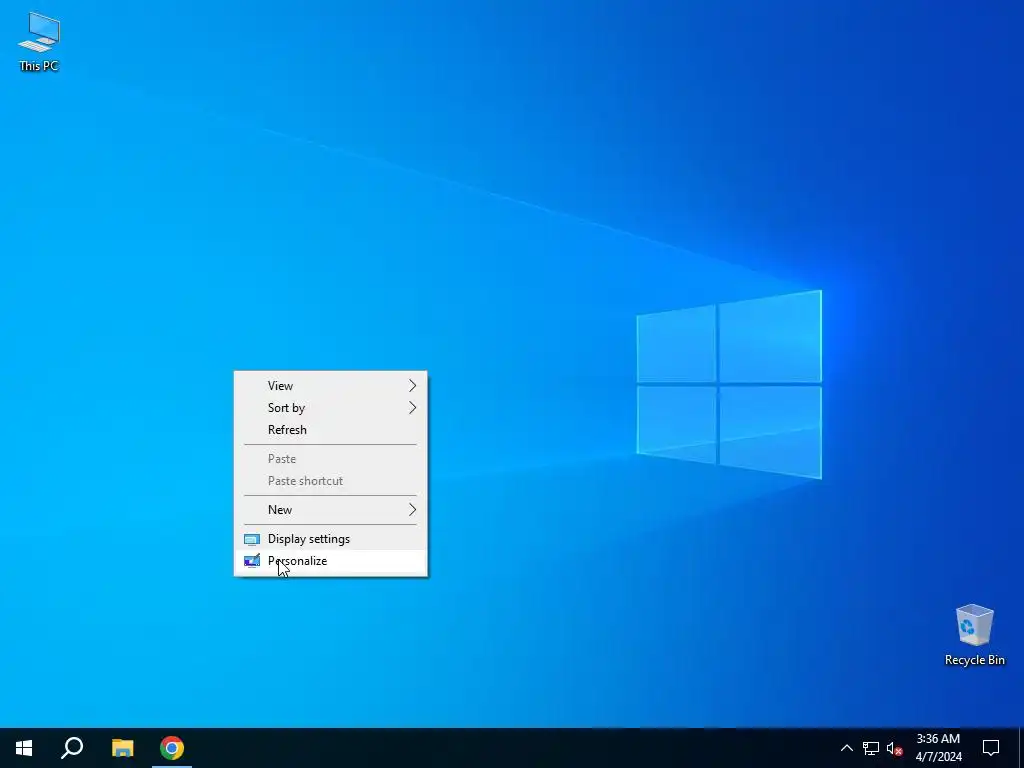Expand the Sort by submenu

click(x=330, y=408)
